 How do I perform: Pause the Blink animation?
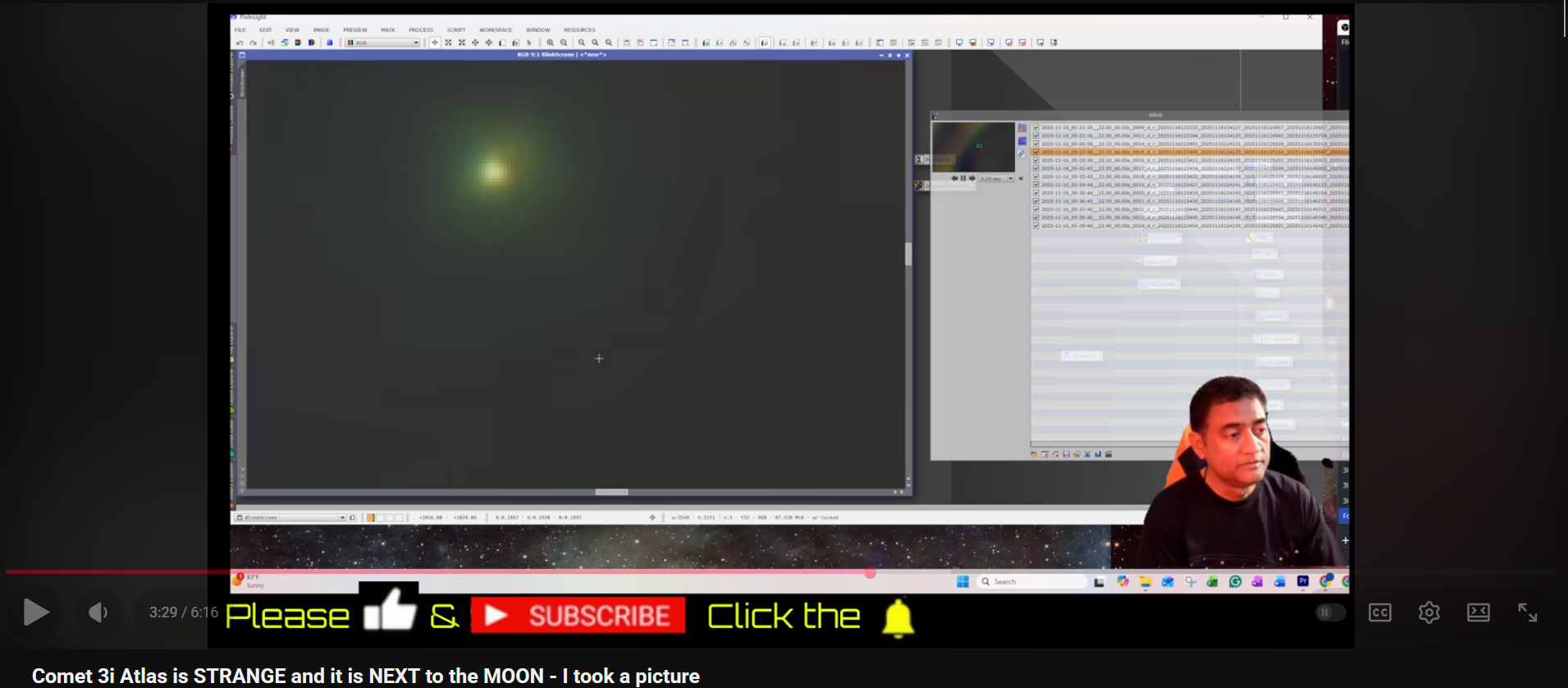(x=963, y=178)
